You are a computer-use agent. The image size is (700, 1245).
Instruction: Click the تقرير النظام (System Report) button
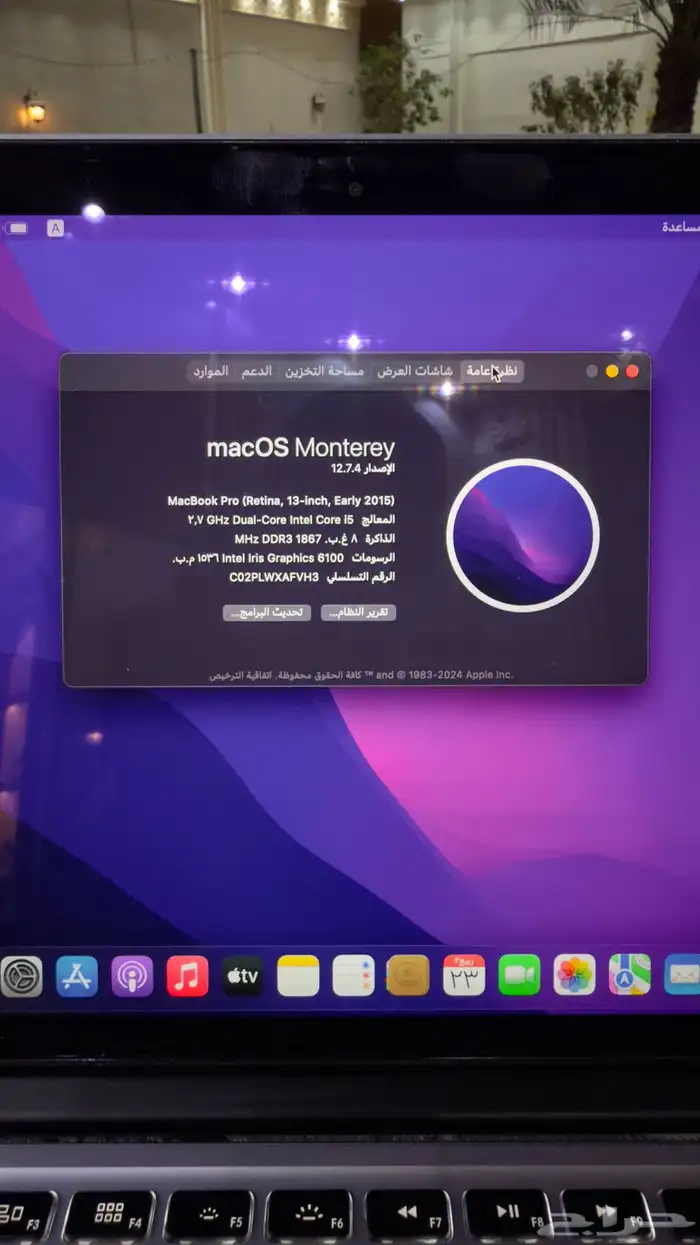tap(359, 613)
